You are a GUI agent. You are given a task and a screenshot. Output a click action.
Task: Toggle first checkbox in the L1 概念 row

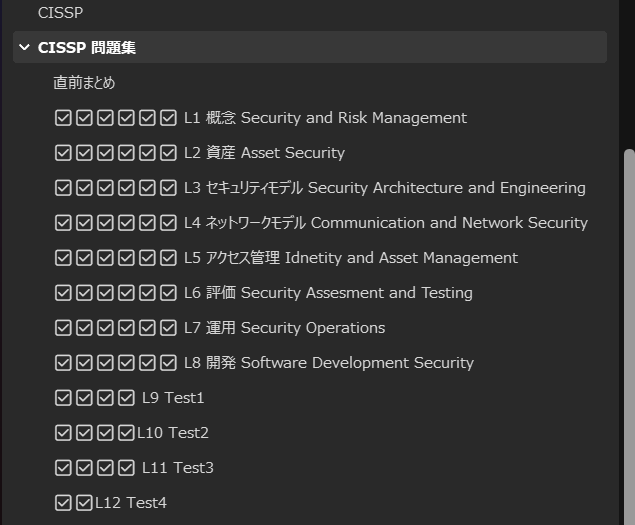click(x=63, y=118)
